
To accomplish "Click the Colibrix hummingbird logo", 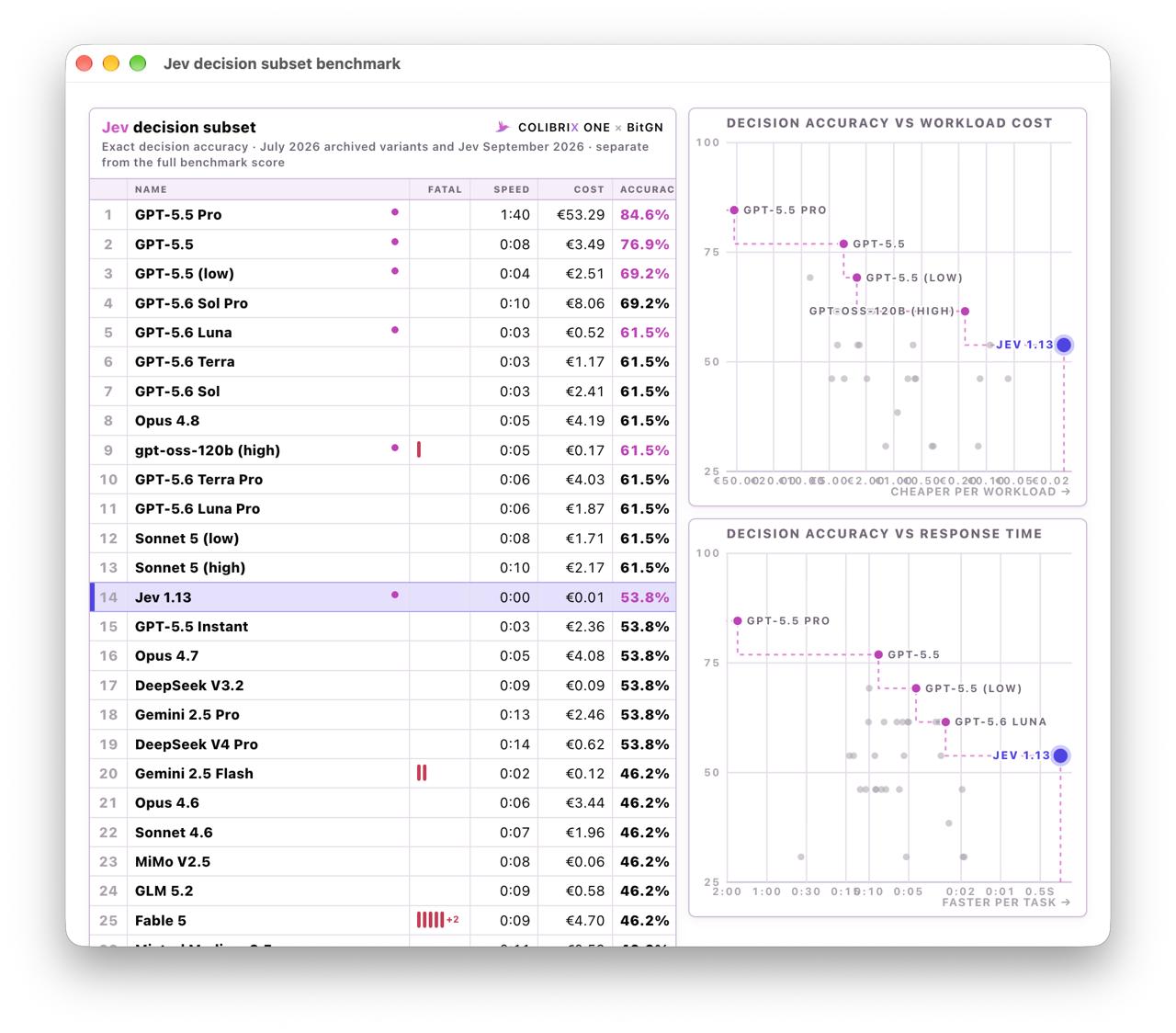I will [x=503, y=127].
